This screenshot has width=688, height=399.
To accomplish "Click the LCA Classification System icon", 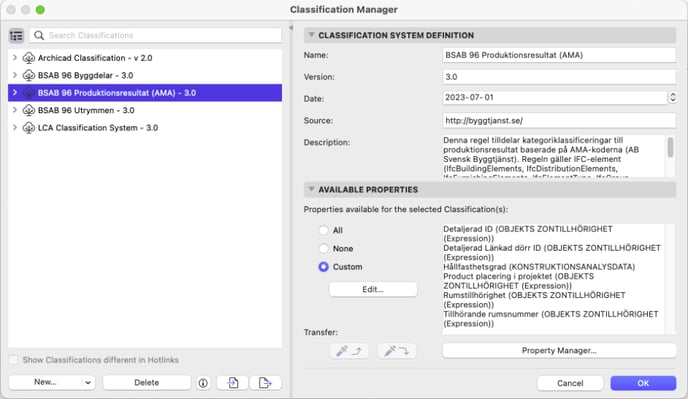I will (x=29, y=128).
